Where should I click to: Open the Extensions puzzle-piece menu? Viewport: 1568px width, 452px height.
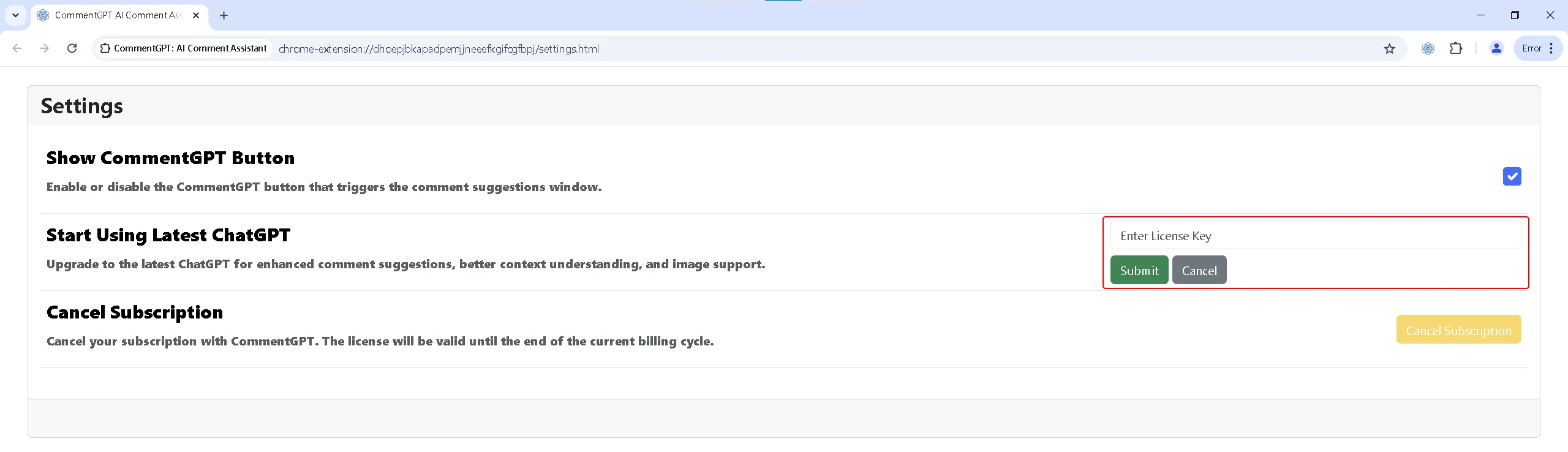tap(1456, 48)
